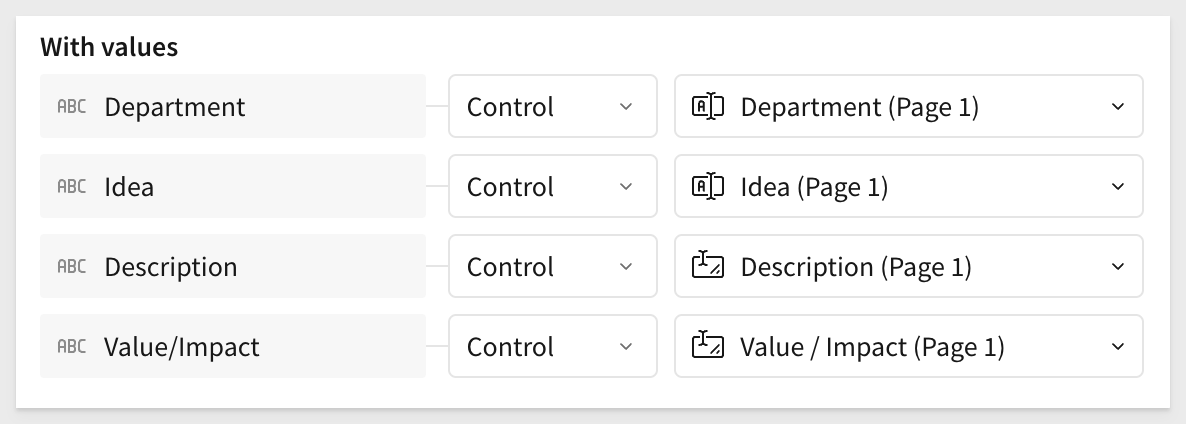Select the Idea column field
This screenshot has width=1186, height=424.
[233, 186]
